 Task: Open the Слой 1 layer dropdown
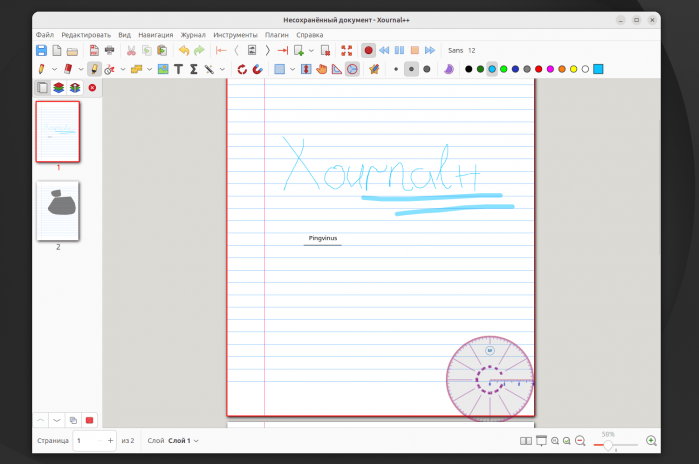tap(183, 440)
